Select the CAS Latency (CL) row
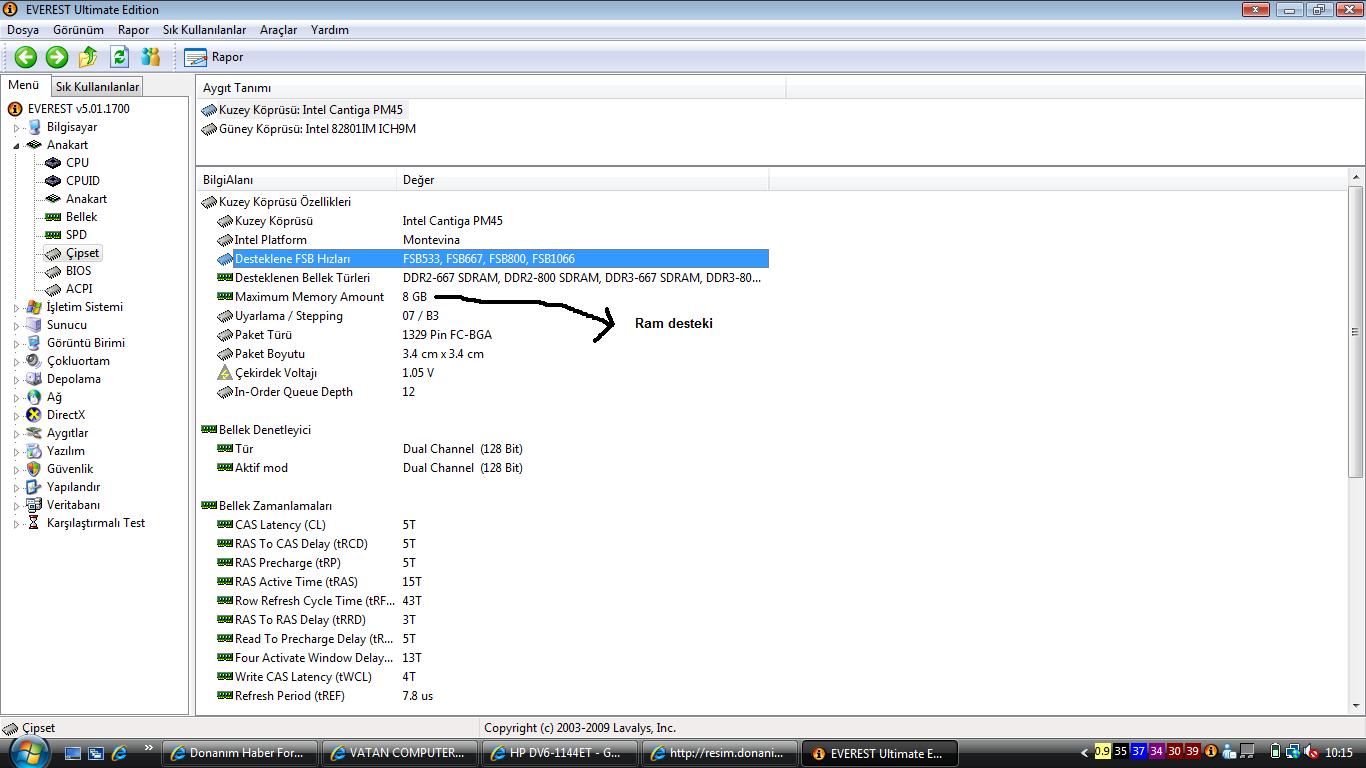This screenshot has height=768, width=1366. pyautogui.click(x=492, y=525)
